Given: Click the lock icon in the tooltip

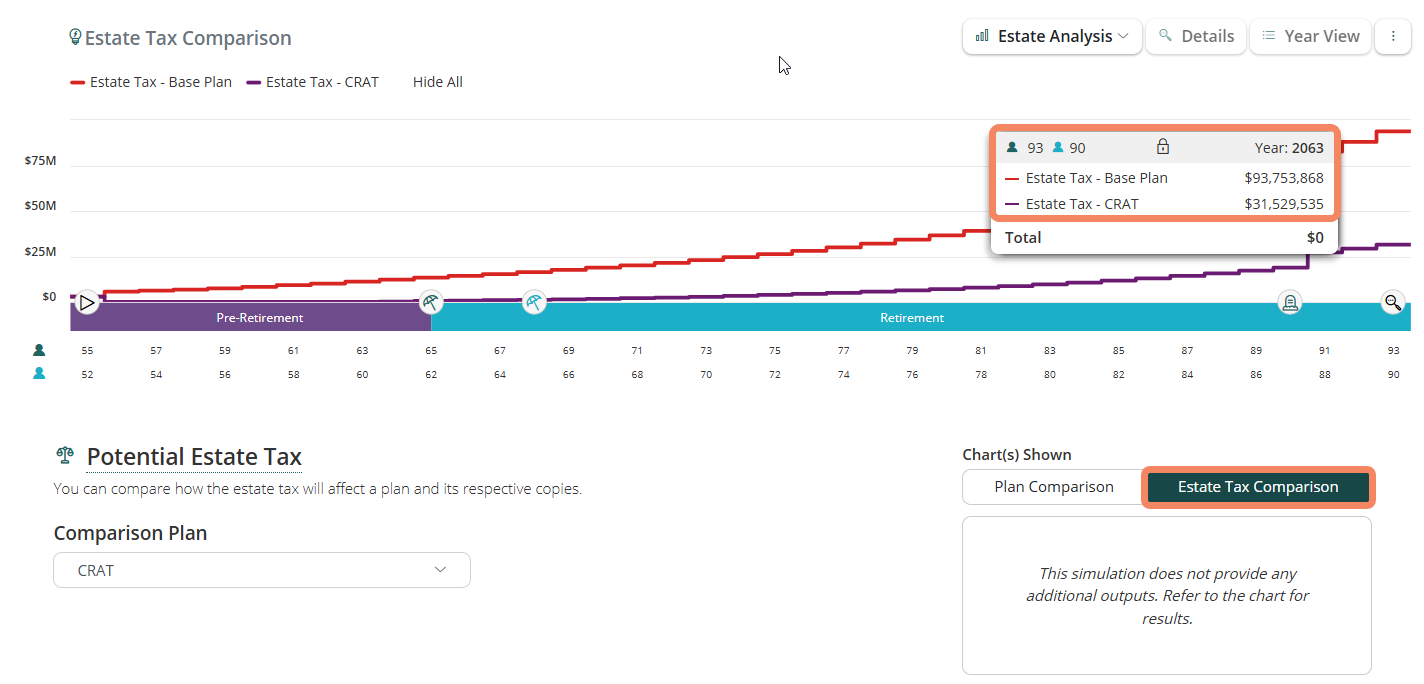Looking at the screenshot, I should (1162, 147).
